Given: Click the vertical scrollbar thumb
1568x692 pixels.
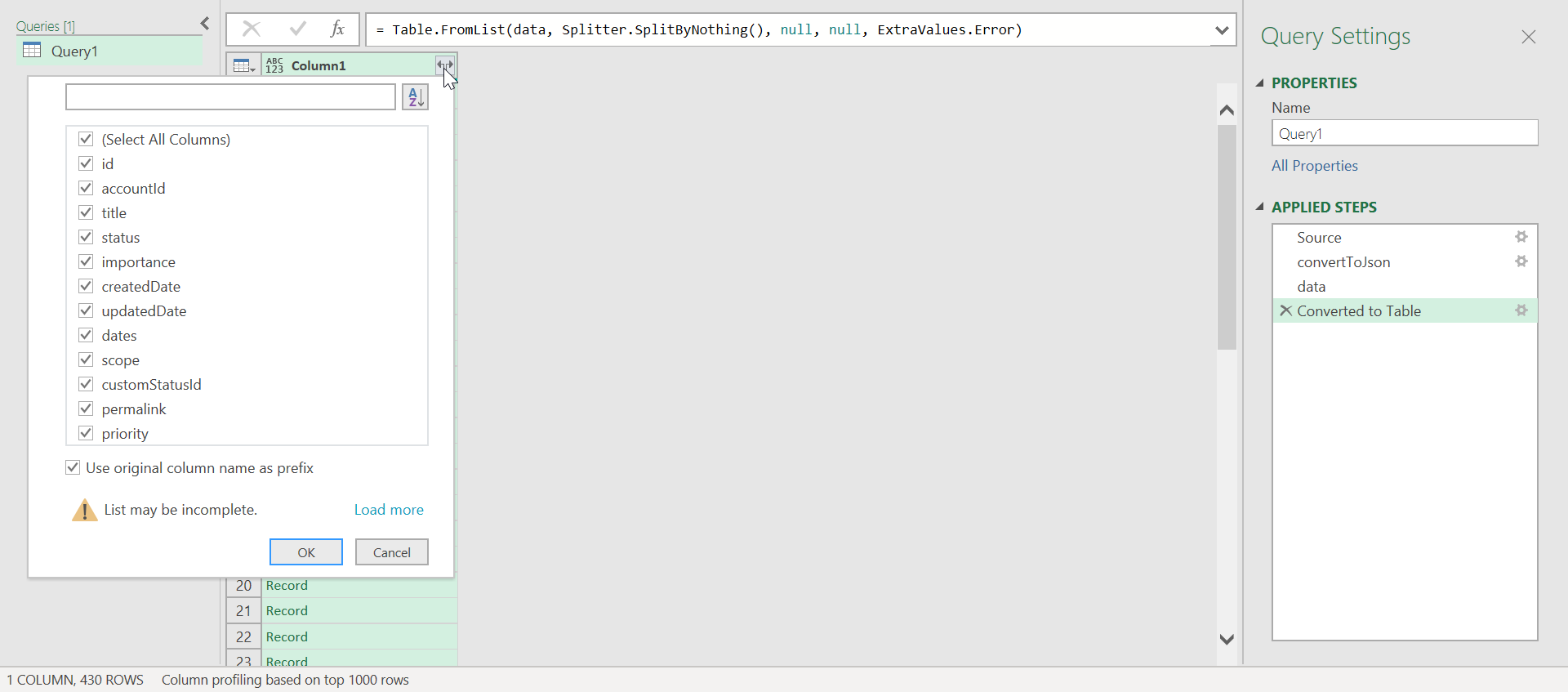Looking at the screenshot, I should coord(1227,237).
